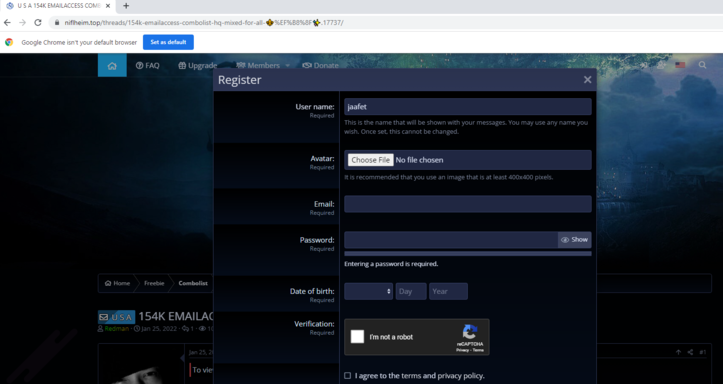Click the reCAPTCHA logo
This screenshot has width=723, height=384.
pyautogui.click(x=470, y=332)
